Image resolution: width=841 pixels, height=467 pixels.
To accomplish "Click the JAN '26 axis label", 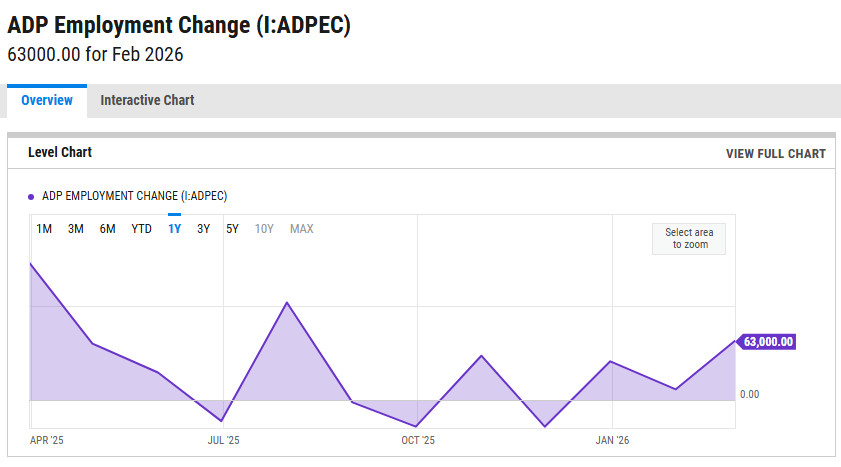I will [x=612, y=440].
